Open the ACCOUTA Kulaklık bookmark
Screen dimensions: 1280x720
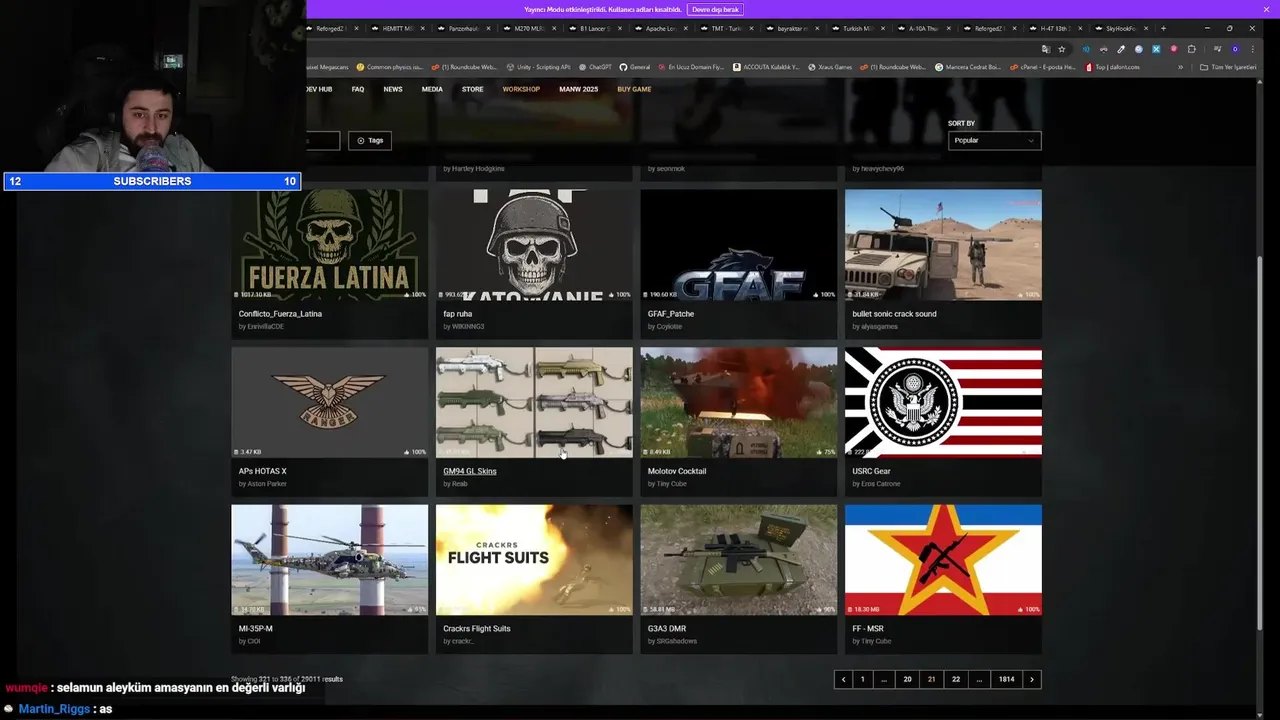[x=766, y=67]
